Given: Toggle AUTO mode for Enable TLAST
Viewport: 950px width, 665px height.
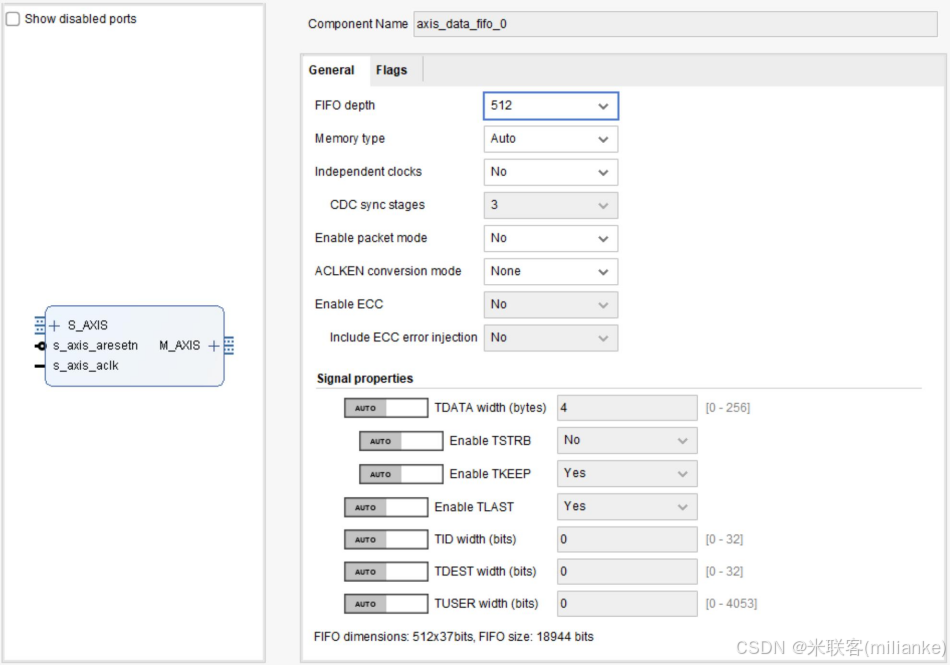Looking at the screenshot, I should pos(385,507).
